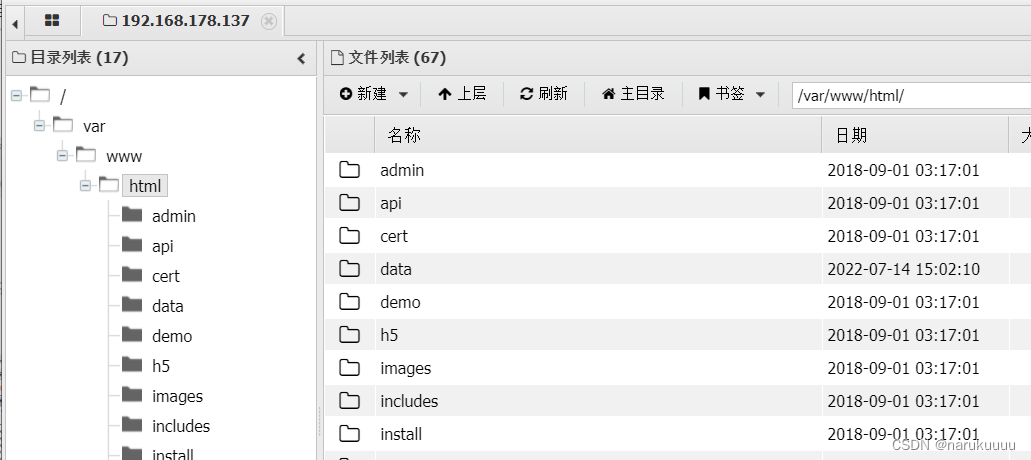Viewport: 1031px width, 460px height.
Task: Select admin folder in directory tree
Action: (x=174, y=216)
